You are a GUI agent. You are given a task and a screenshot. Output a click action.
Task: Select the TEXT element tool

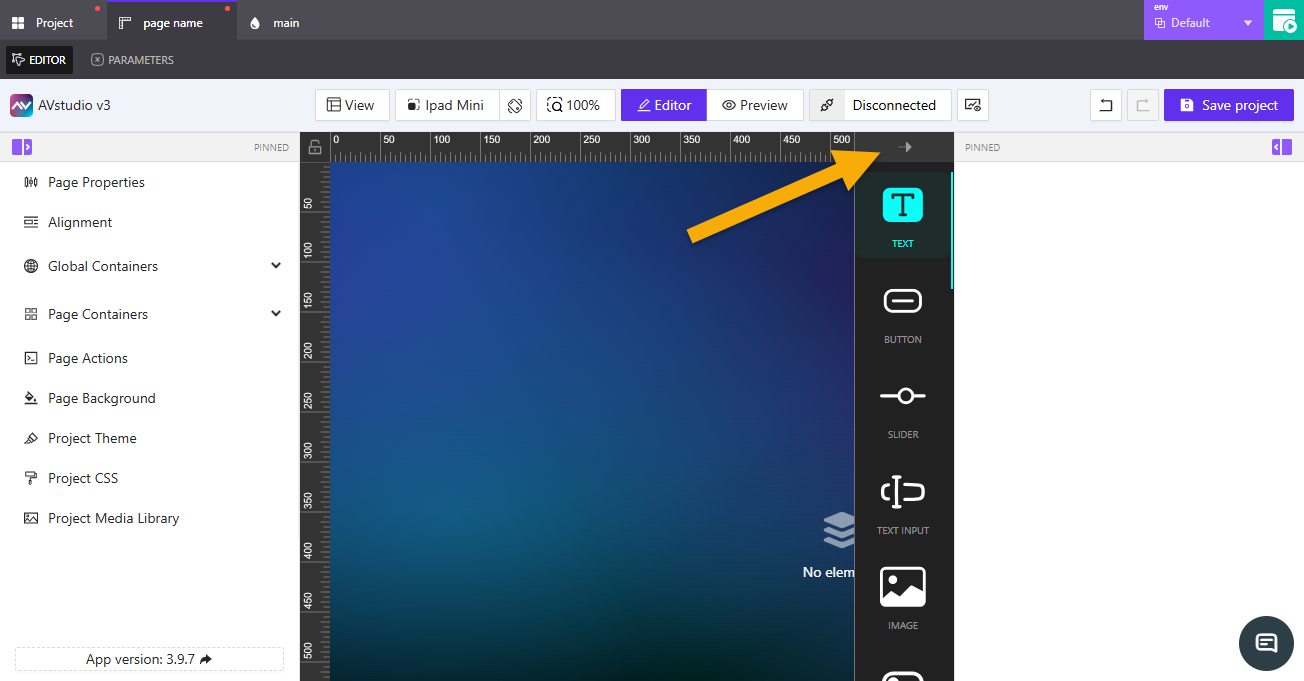902,214
